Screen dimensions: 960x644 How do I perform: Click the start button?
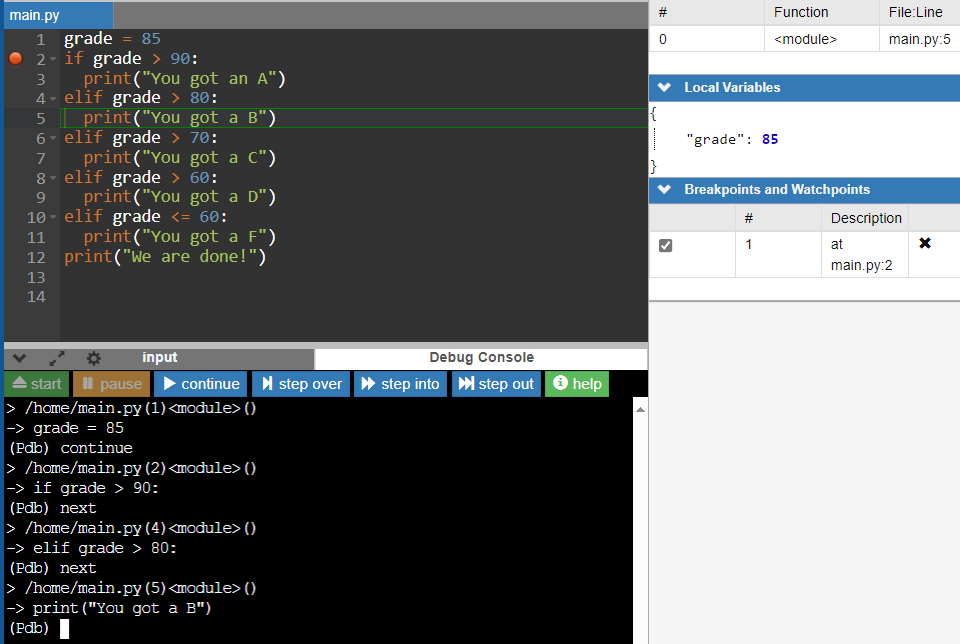(x=35, y=384)
